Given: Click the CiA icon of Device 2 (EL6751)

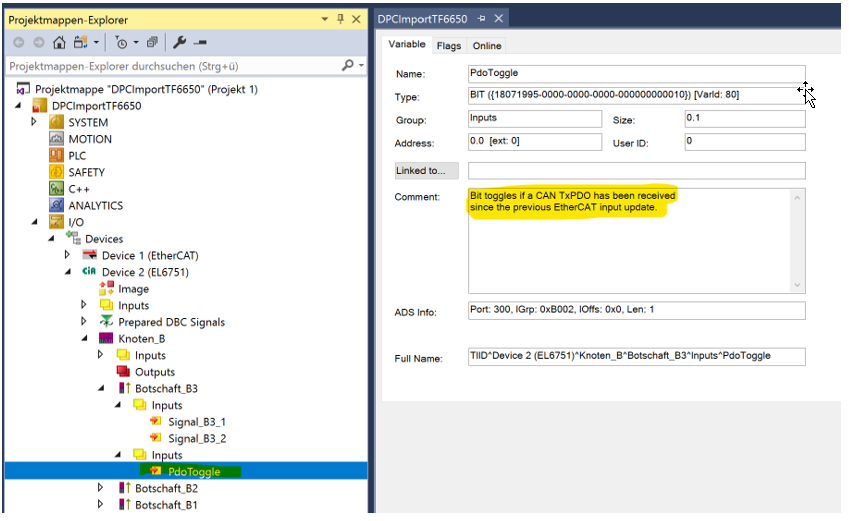Looking at the screenshot, I should tap(89, 271).
